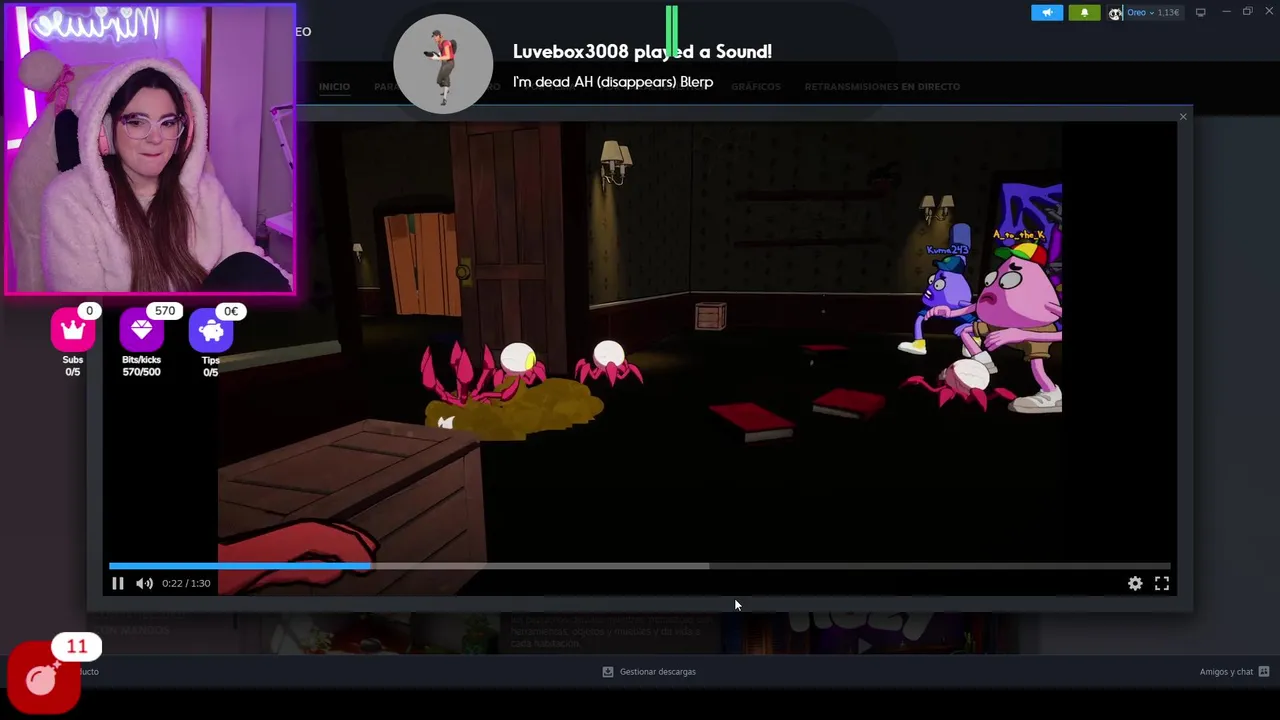This screenshot has height=720, width=1280.
Task: Select the INICIO tab
Action: tap(334, 86)
